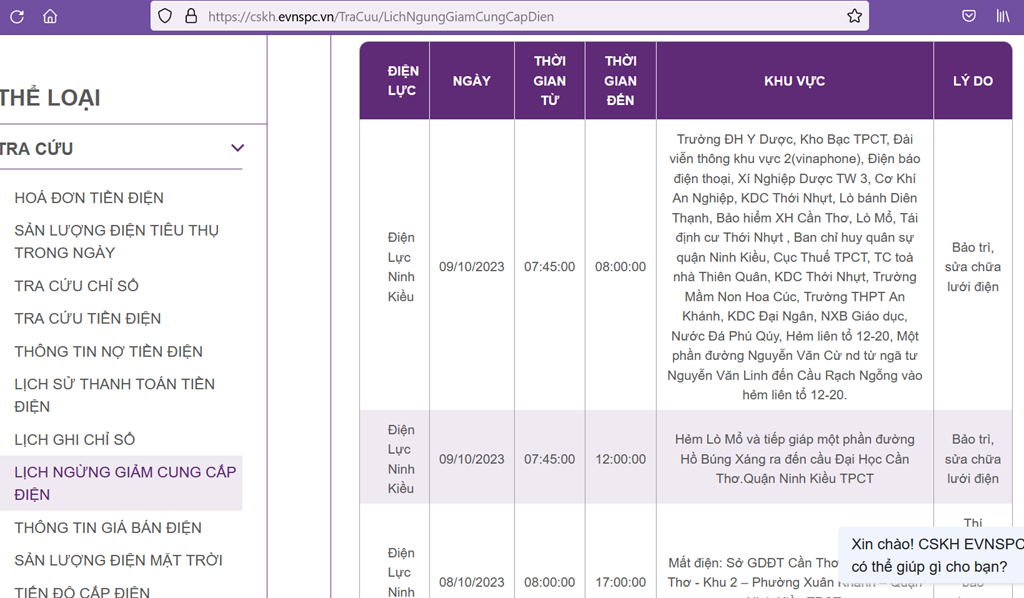1024x598 pixels.
Task: Open LỊCH SỬ THANH TOÁN TIỀN ĐIỆN
Action: tap(115, 395)
